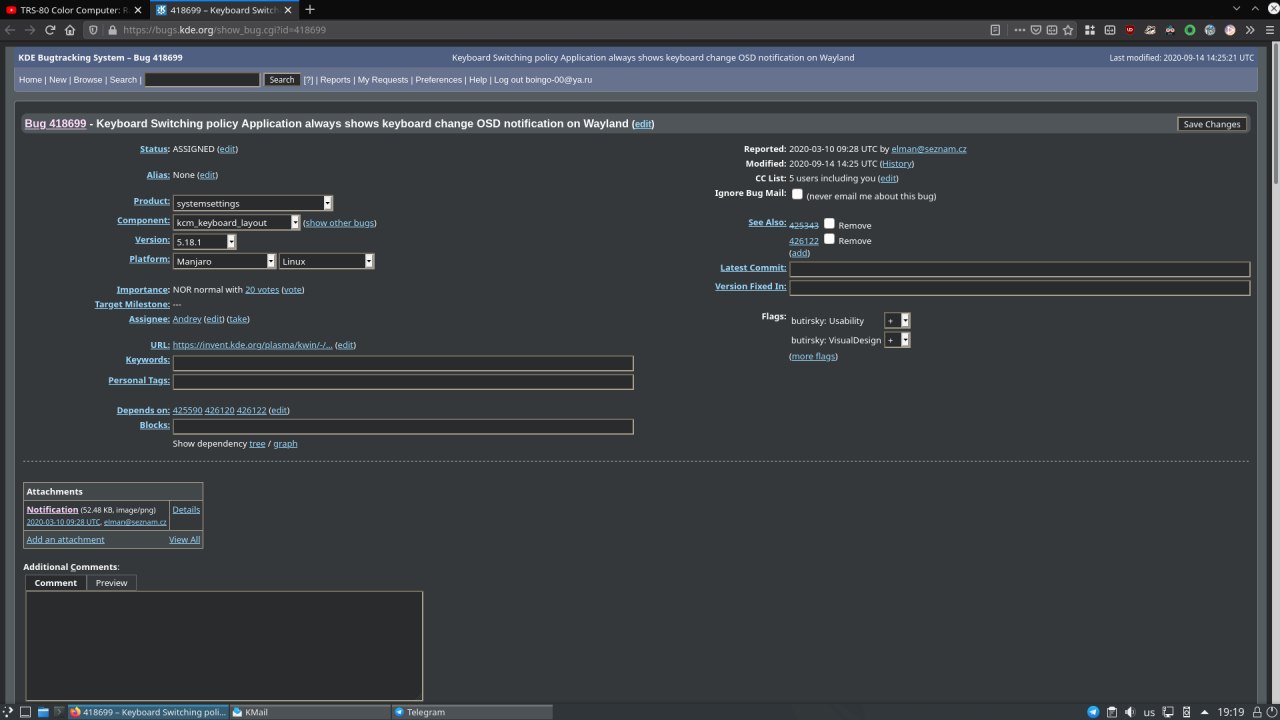Expand the hidden system tray icons arrow
Image resolution: width=1280 pixels, height=720 pixels.
(x=1207, y=712)
